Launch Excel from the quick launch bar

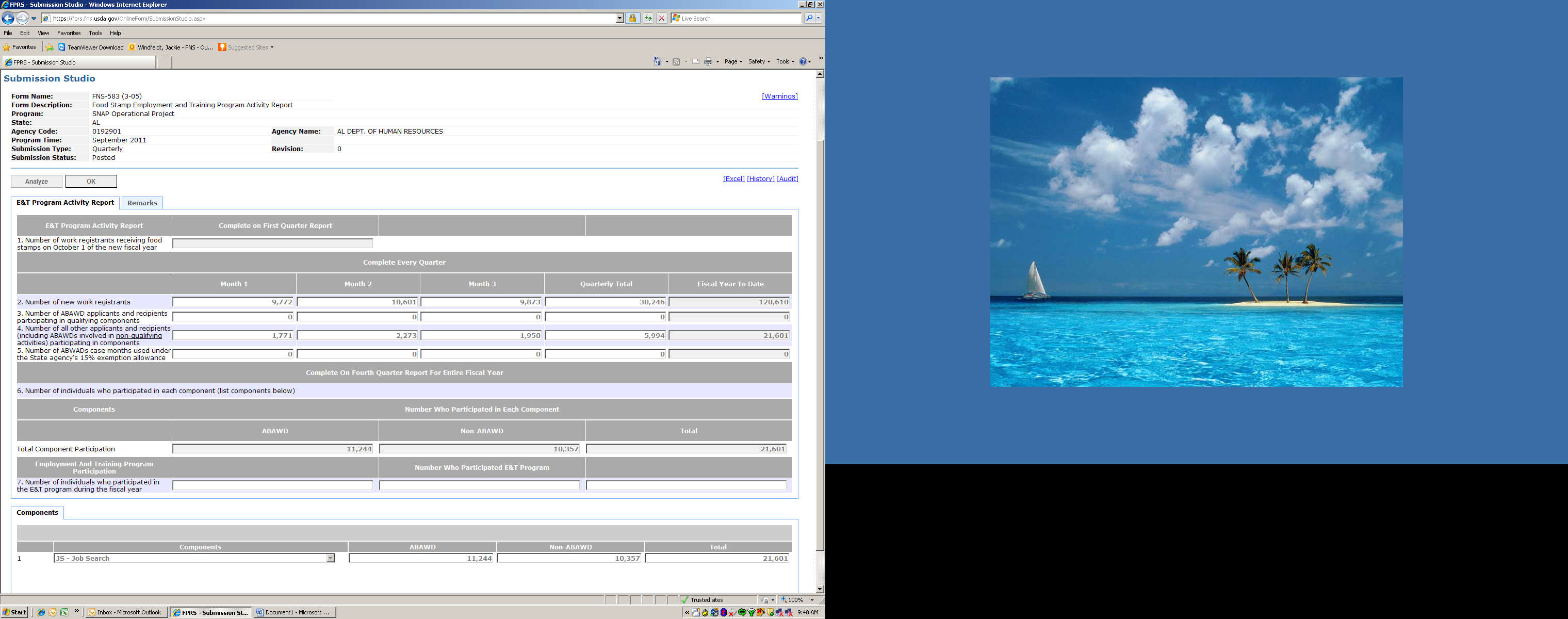[x=64, y=612]
